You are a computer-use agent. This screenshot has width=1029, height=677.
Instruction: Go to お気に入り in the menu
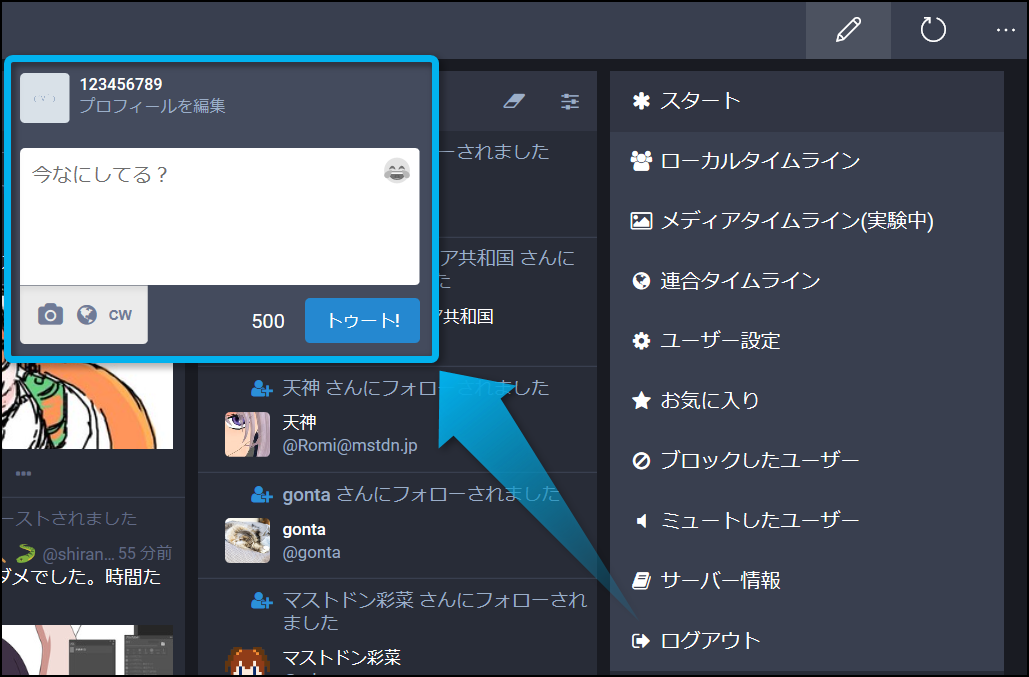[710, 401]
